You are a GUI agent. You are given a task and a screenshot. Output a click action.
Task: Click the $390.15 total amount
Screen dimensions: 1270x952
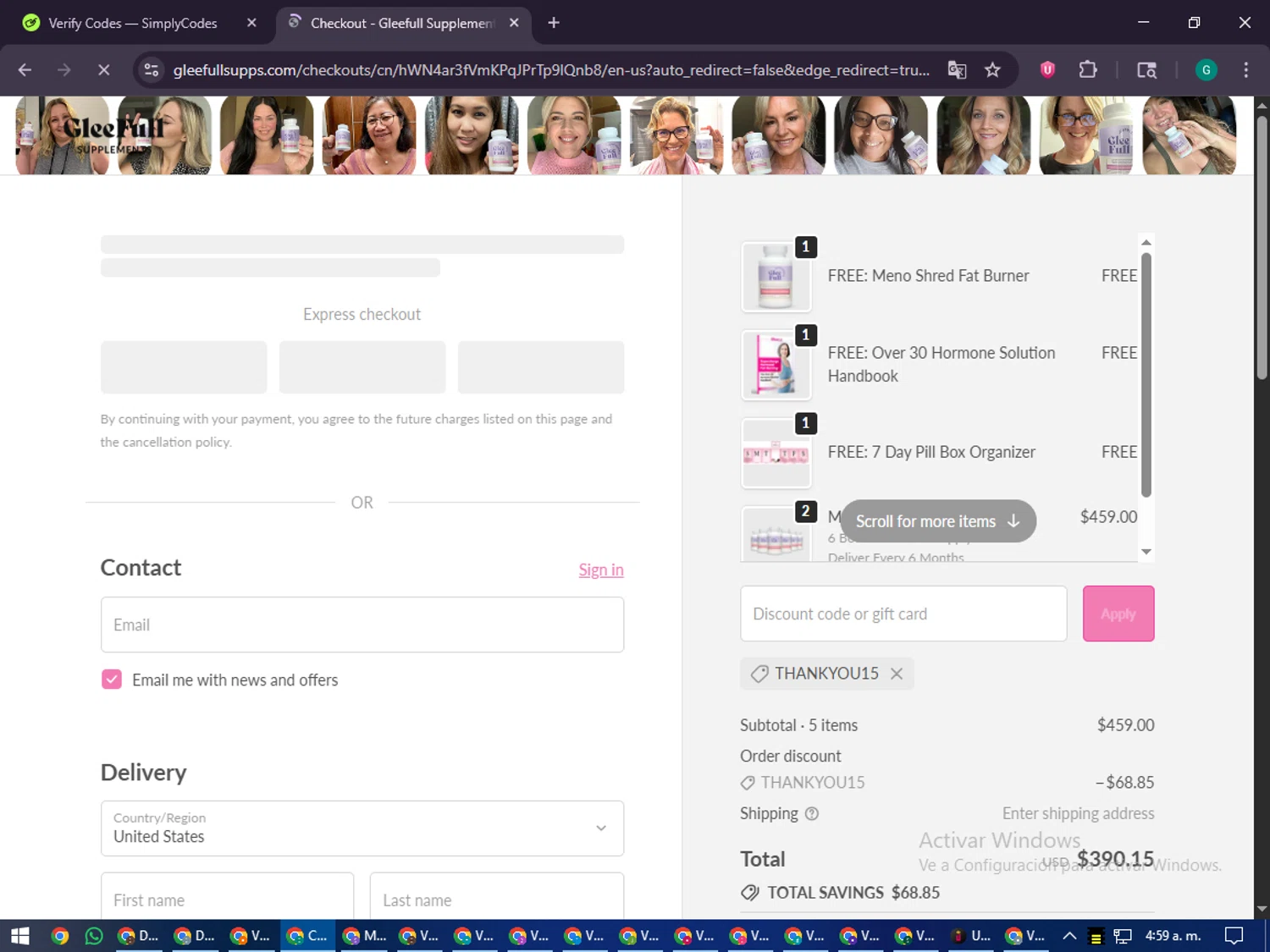click(1115, 859)
